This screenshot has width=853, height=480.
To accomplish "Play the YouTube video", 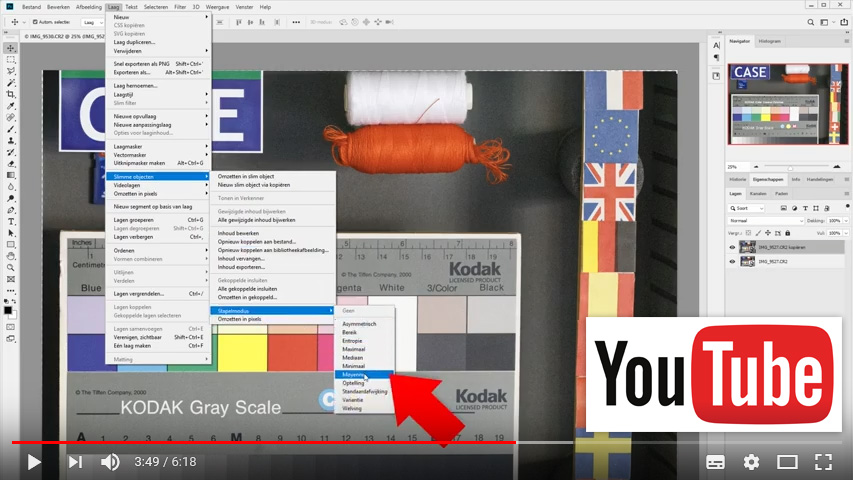I will [x=33, y=462].
